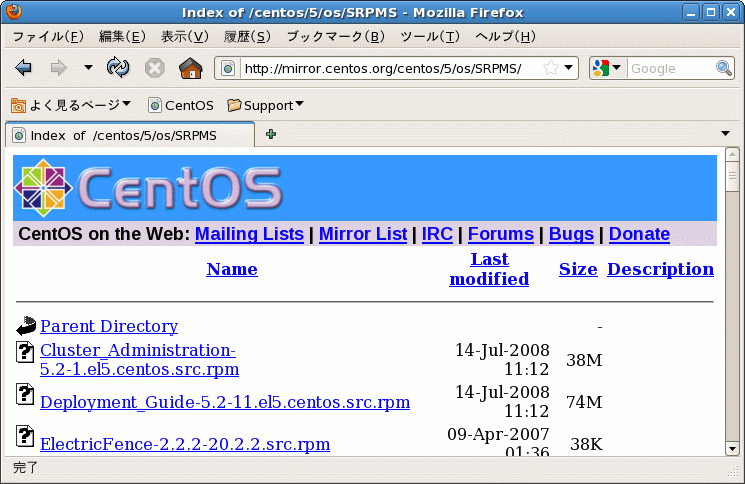This screenshot has width=745, height=484.
Task: Open the ツール(T) menu
Action: 429,37
